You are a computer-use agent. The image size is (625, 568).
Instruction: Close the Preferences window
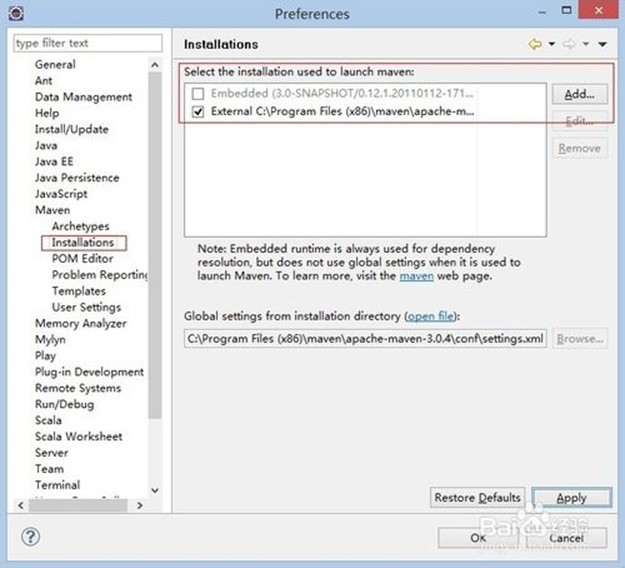coord(598,10)
